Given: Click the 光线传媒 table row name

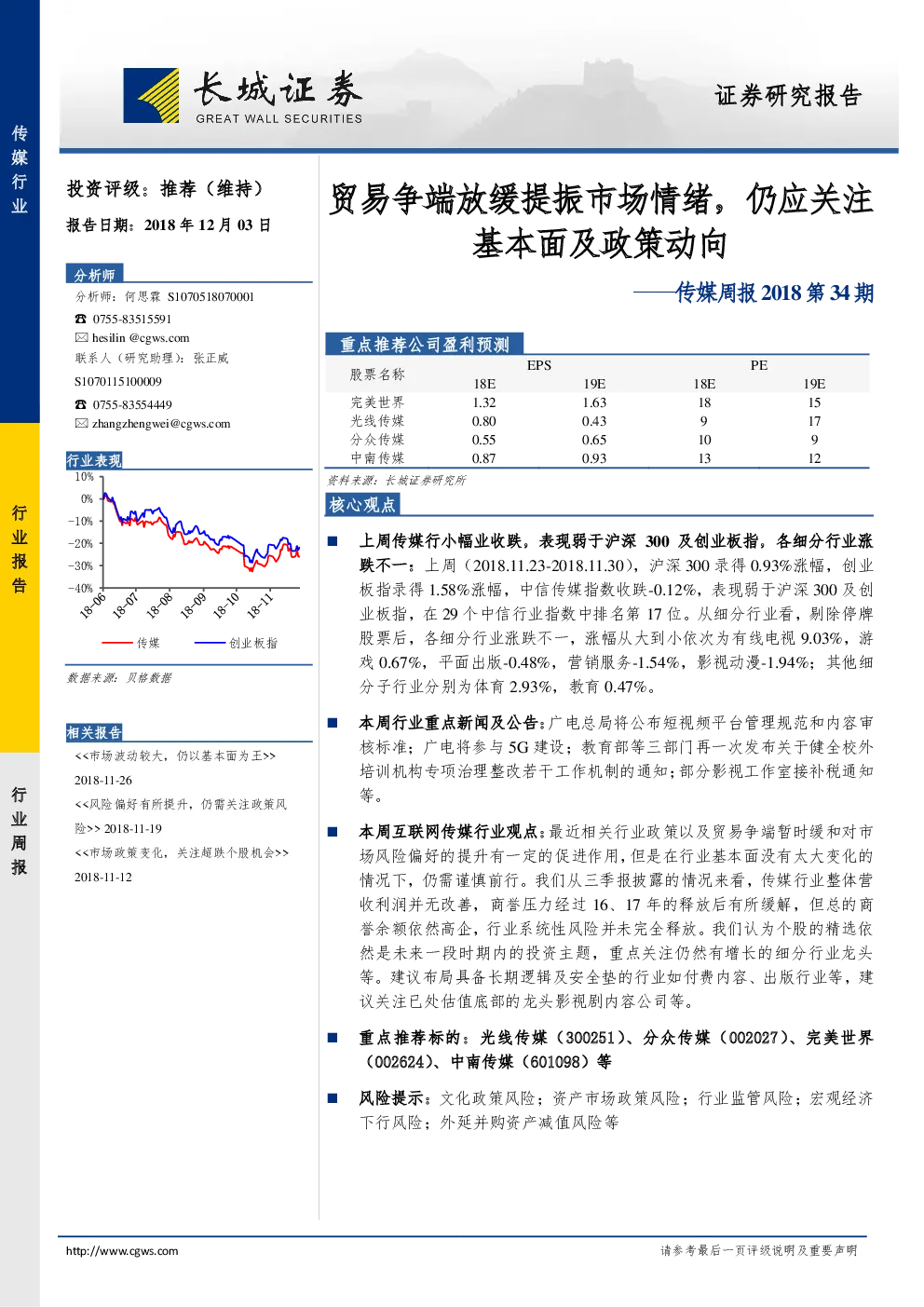Looking at the screenshot, I should point(377,421).
